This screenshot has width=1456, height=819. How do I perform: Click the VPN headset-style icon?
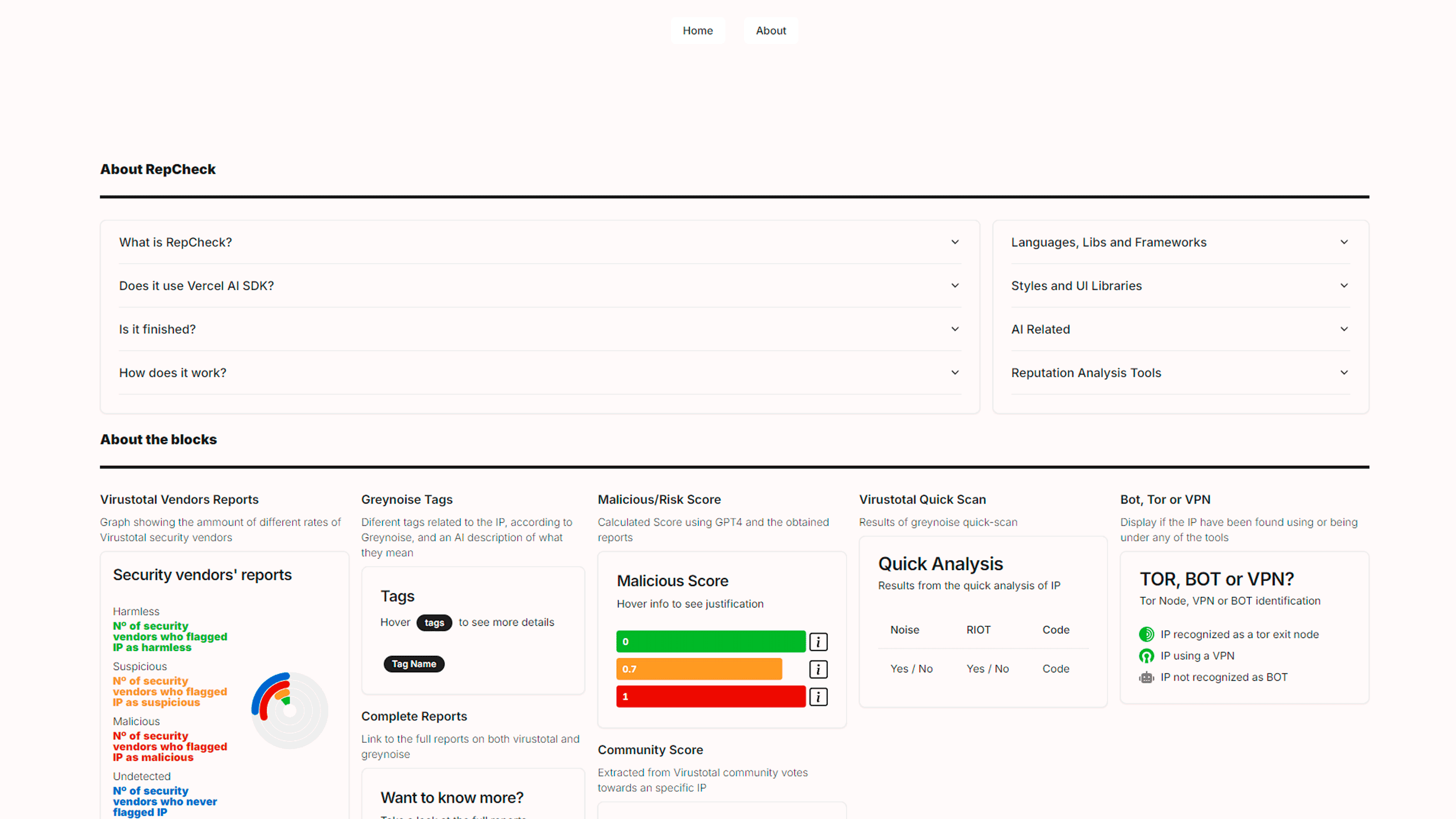[1146, 655]
